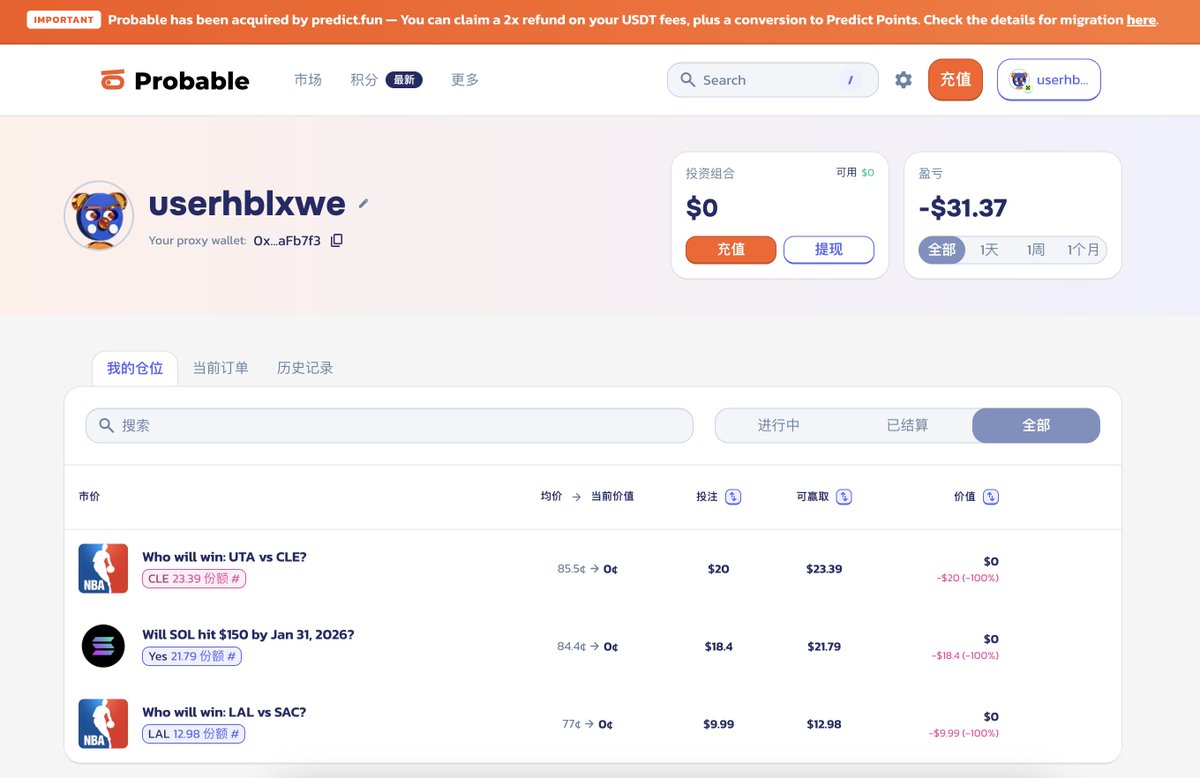Click the Yes 21.79 份额 tag

[192, 656]
